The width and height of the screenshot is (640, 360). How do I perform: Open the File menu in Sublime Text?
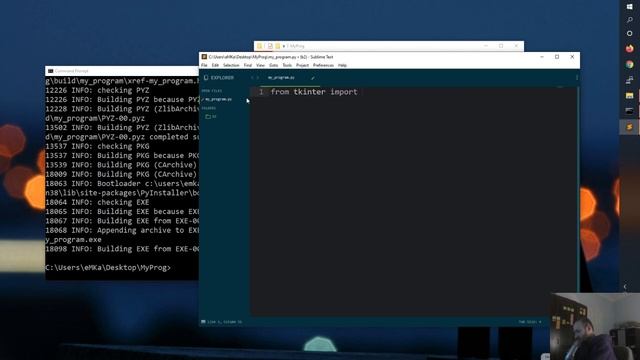[204, 65]
